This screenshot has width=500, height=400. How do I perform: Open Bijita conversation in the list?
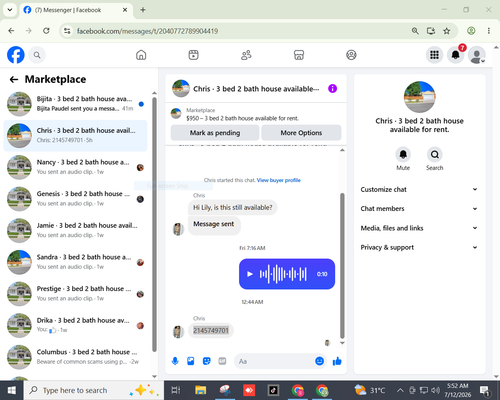tap(76, 104)
